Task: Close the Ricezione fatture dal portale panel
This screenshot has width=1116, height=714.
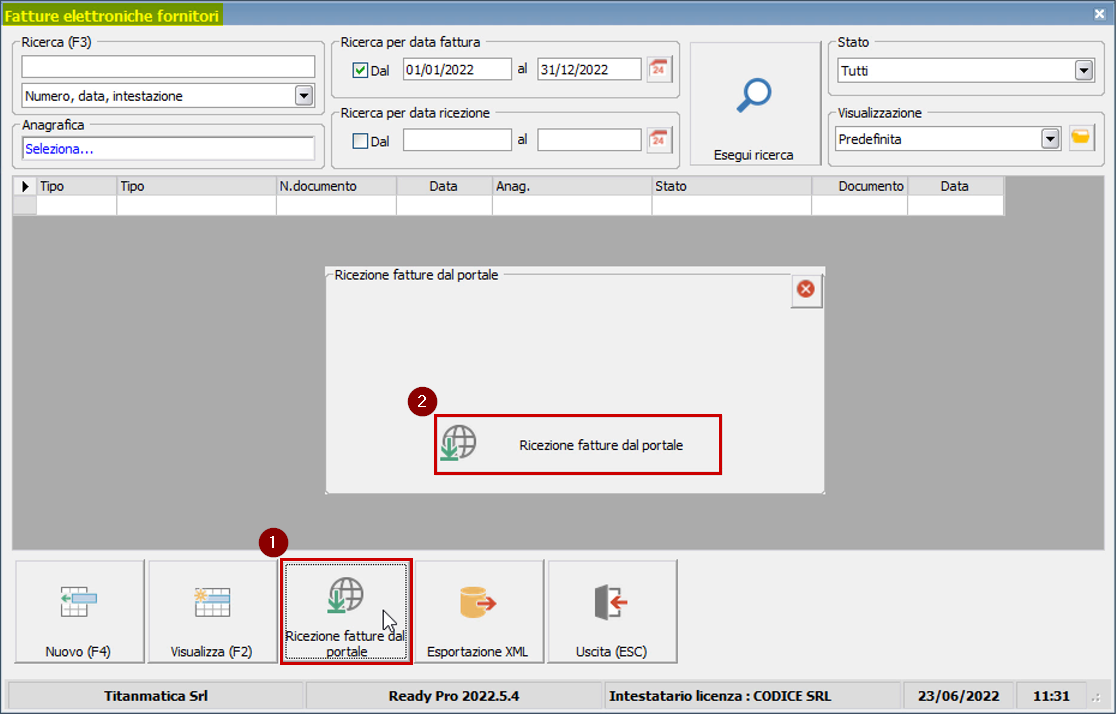Action: tap(806, 289)
